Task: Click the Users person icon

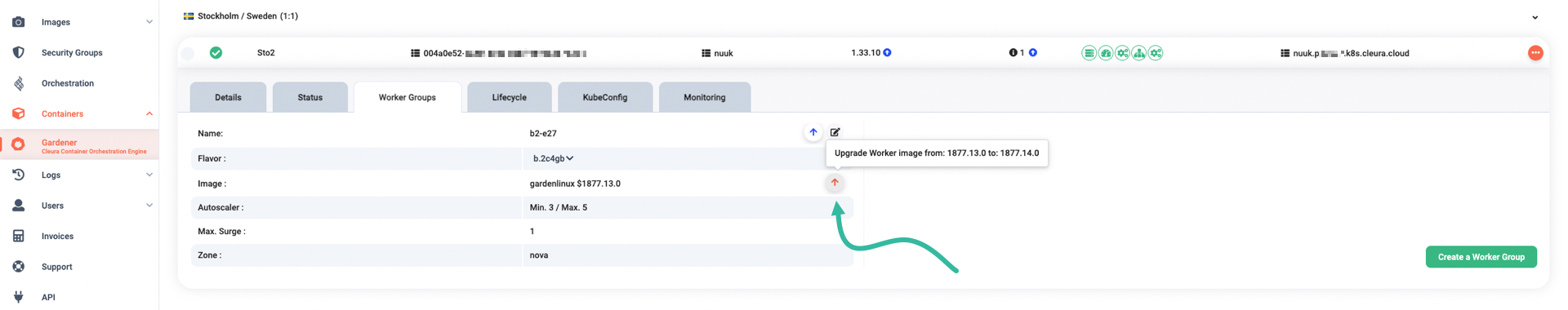Action: point(18,206)
